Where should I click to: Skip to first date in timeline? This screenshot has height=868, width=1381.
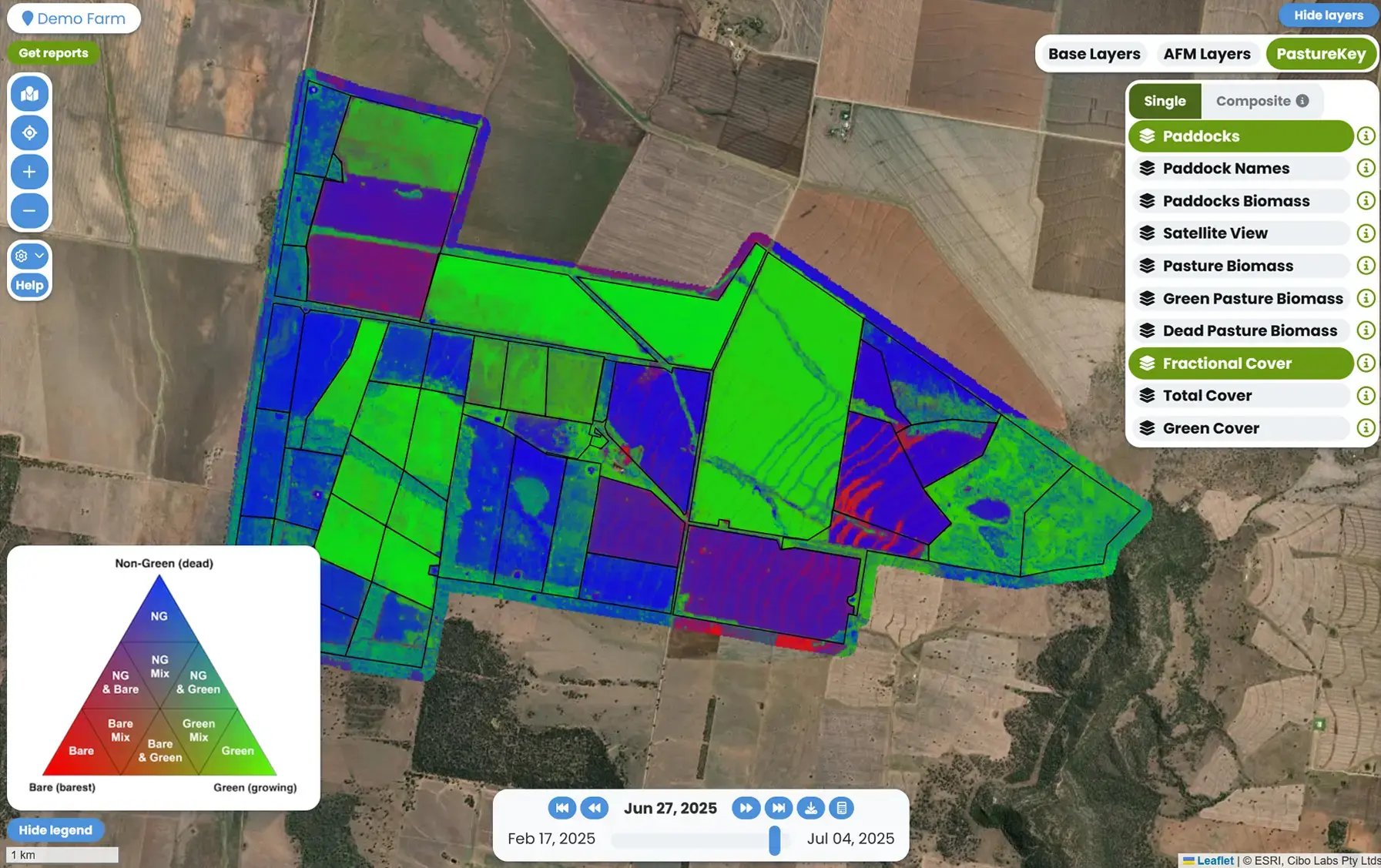561,808
